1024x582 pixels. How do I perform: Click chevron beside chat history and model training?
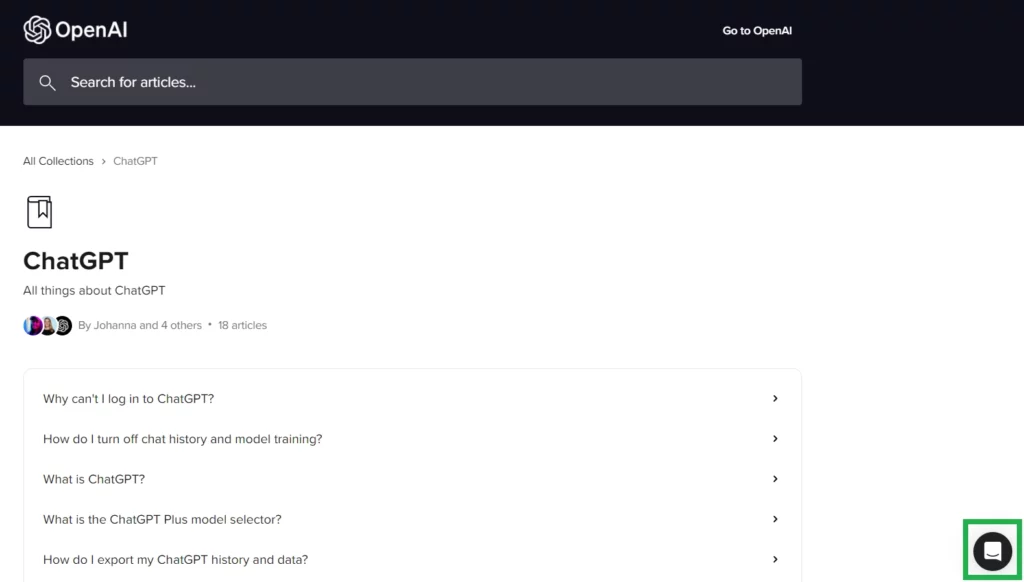(775, 439)
